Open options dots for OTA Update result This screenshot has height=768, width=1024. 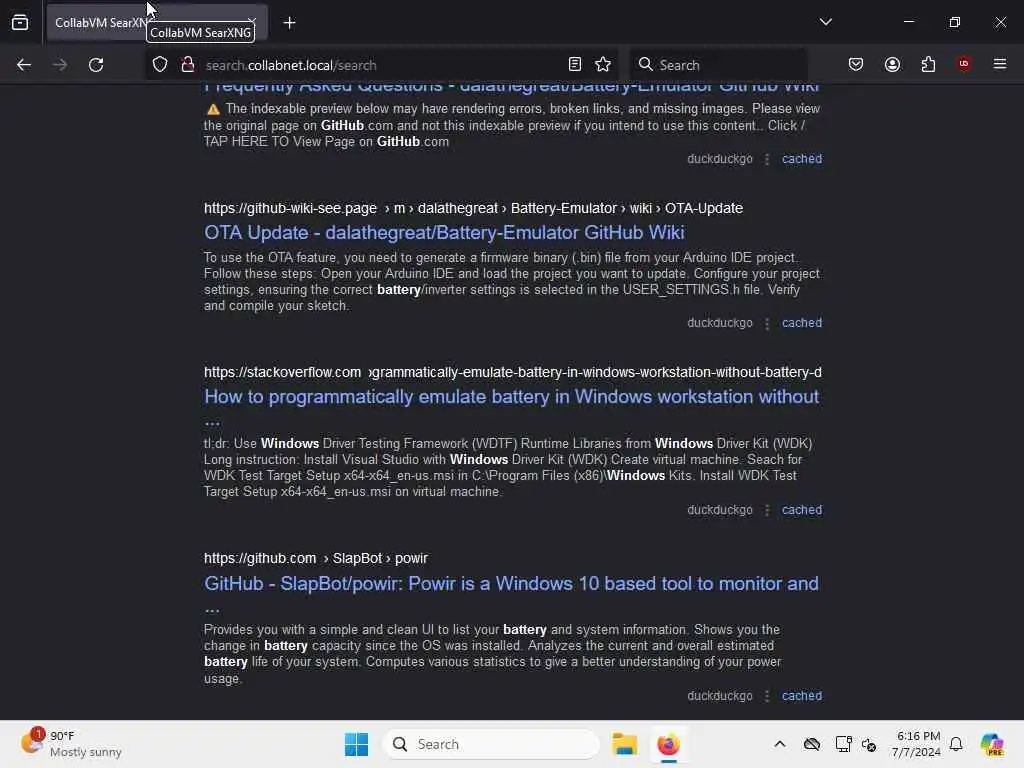point(767,323)
